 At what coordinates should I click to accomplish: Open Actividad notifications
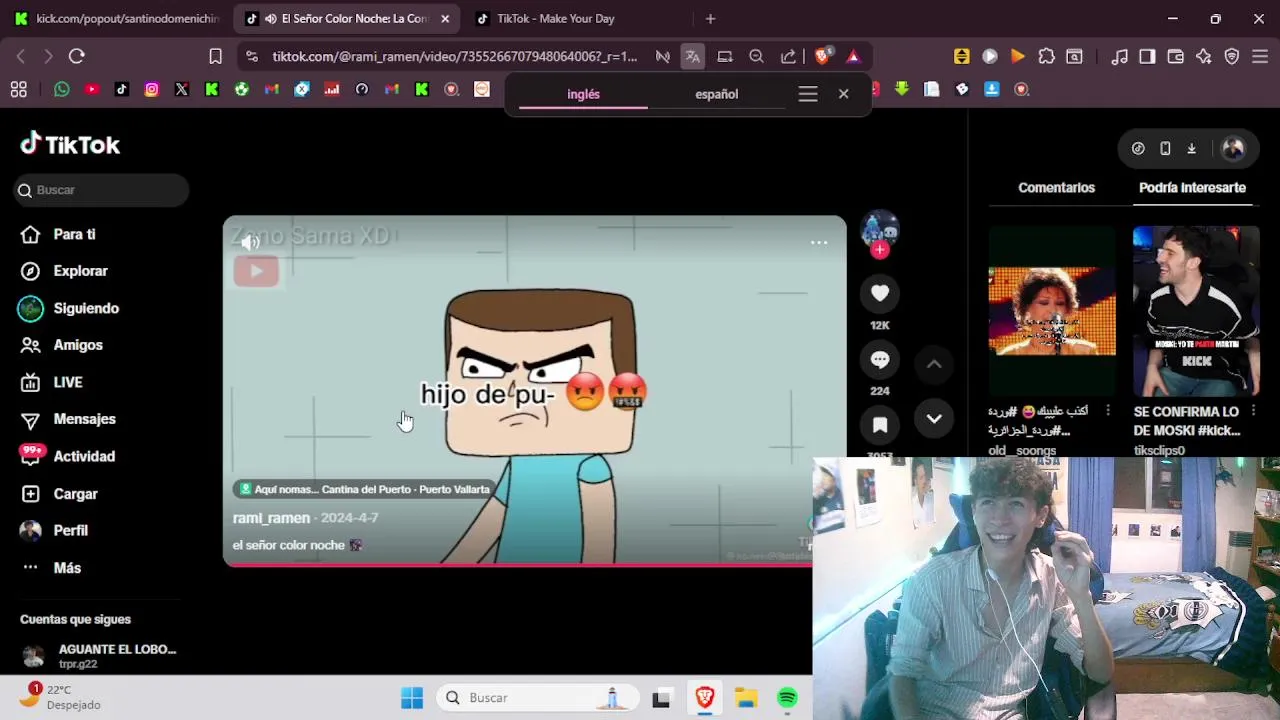click(x=68, y=456)
